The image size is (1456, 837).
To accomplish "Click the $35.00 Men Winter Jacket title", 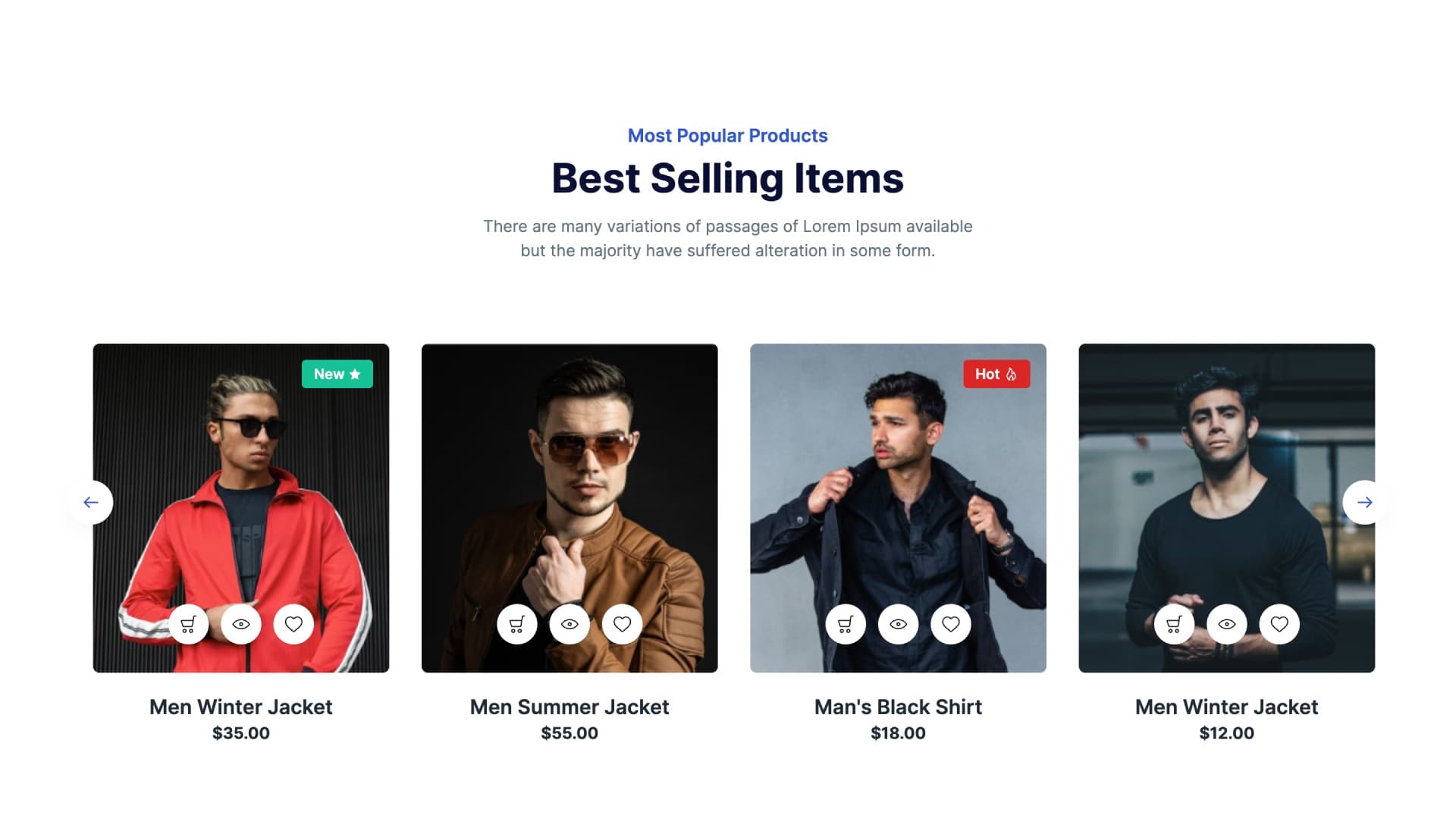I will pos(241,707).
